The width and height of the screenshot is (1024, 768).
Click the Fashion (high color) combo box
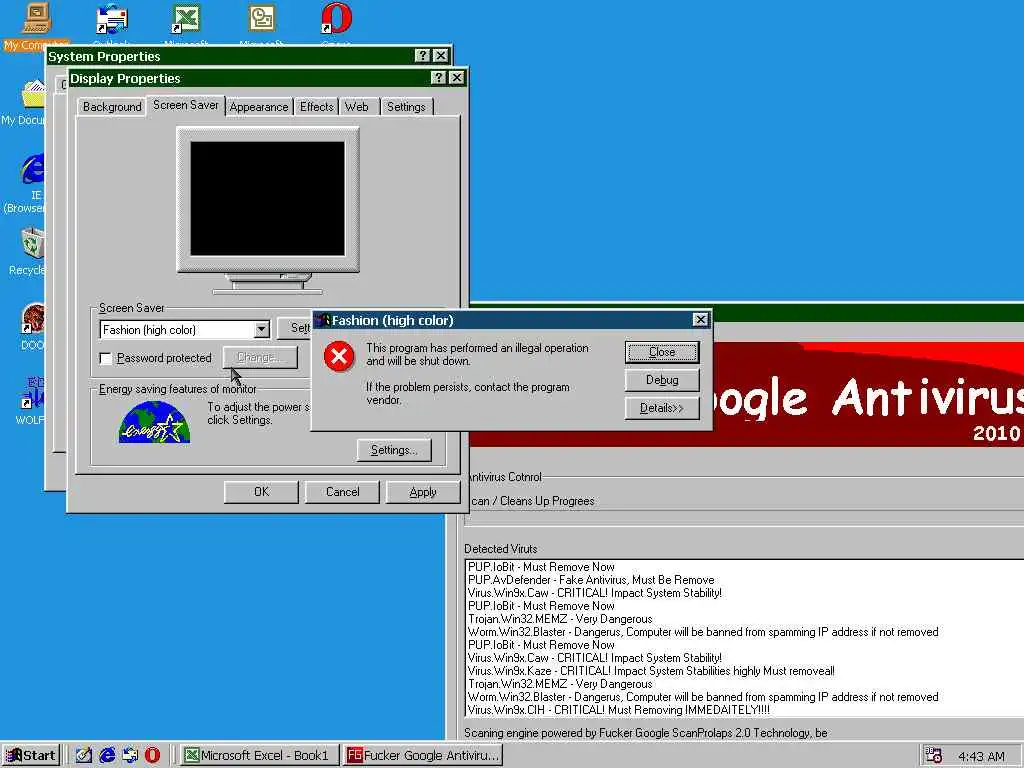[x=184, y=330]
